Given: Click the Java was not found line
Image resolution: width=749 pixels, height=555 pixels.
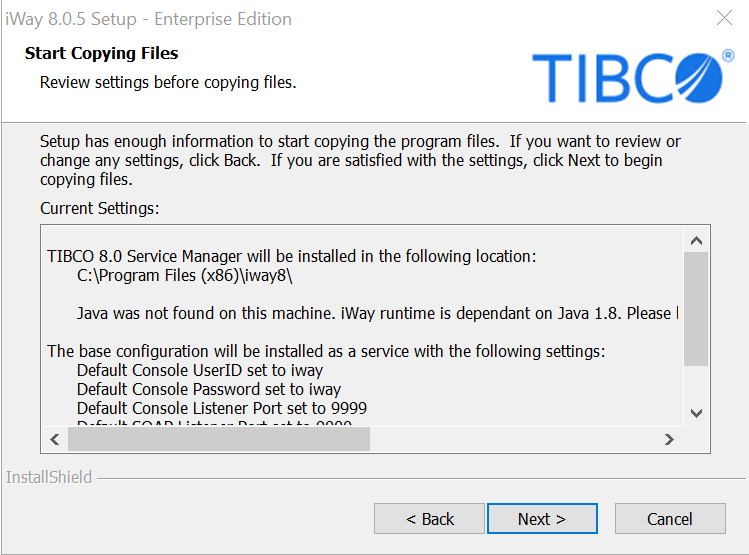Looking at the screenshot, I should 377,313.
